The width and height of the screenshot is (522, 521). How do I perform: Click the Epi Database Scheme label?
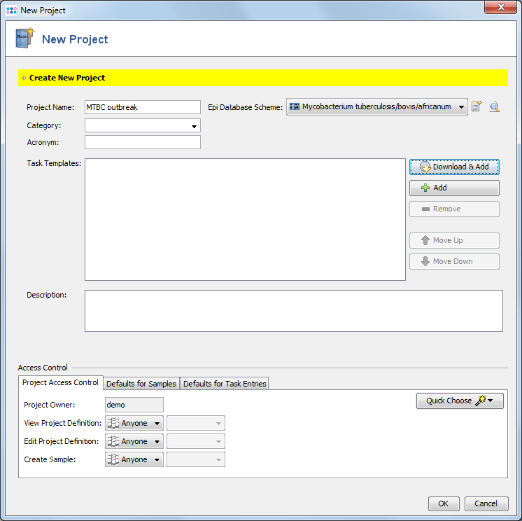point(245,107)
